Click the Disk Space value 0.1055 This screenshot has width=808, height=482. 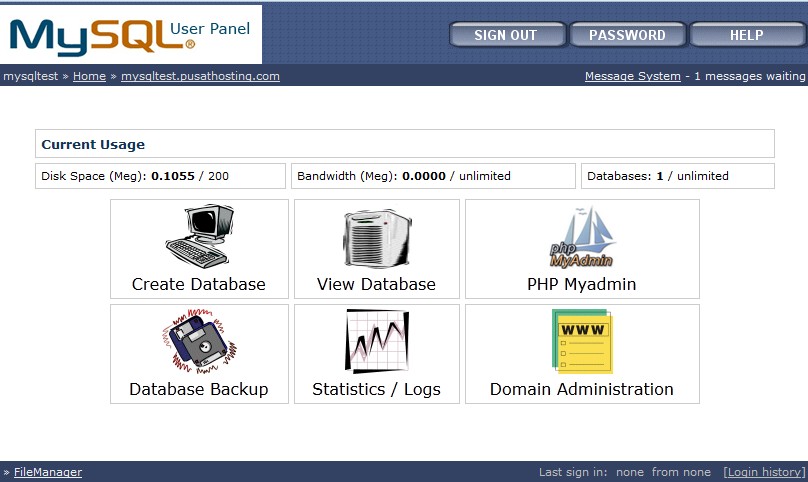[173, 176]
